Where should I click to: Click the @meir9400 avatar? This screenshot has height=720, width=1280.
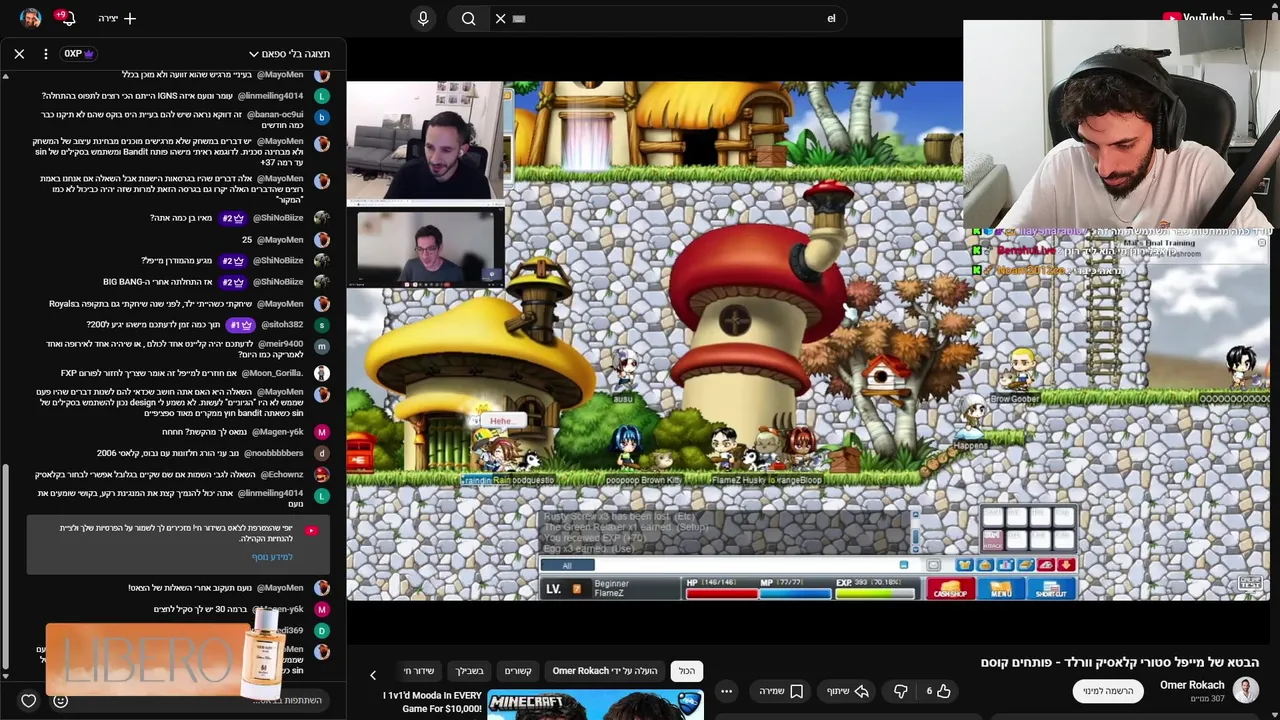[321, 346]
